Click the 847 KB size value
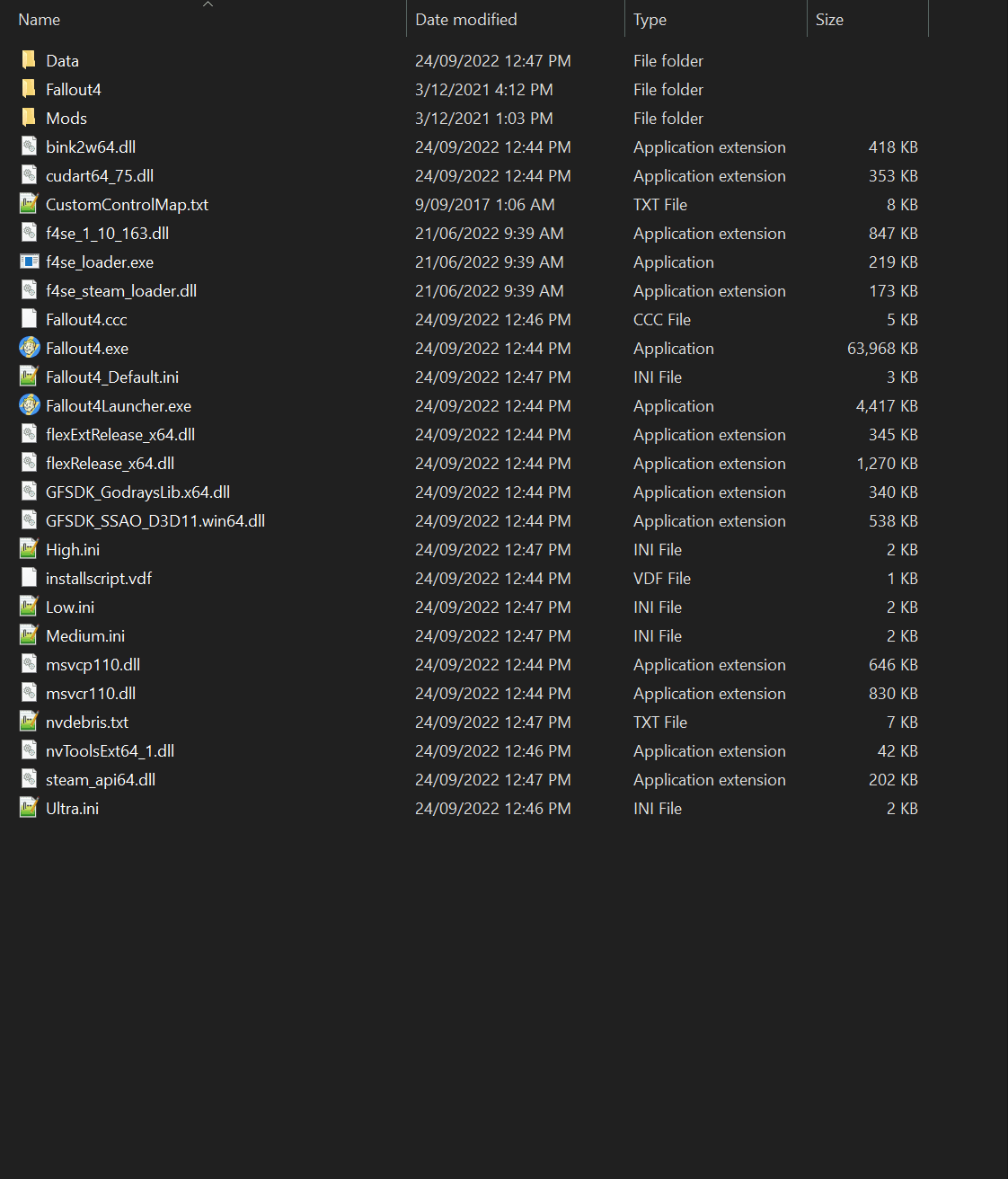Image resolution: width=1008 pixels, height=1179 pixels. (893, 234)
